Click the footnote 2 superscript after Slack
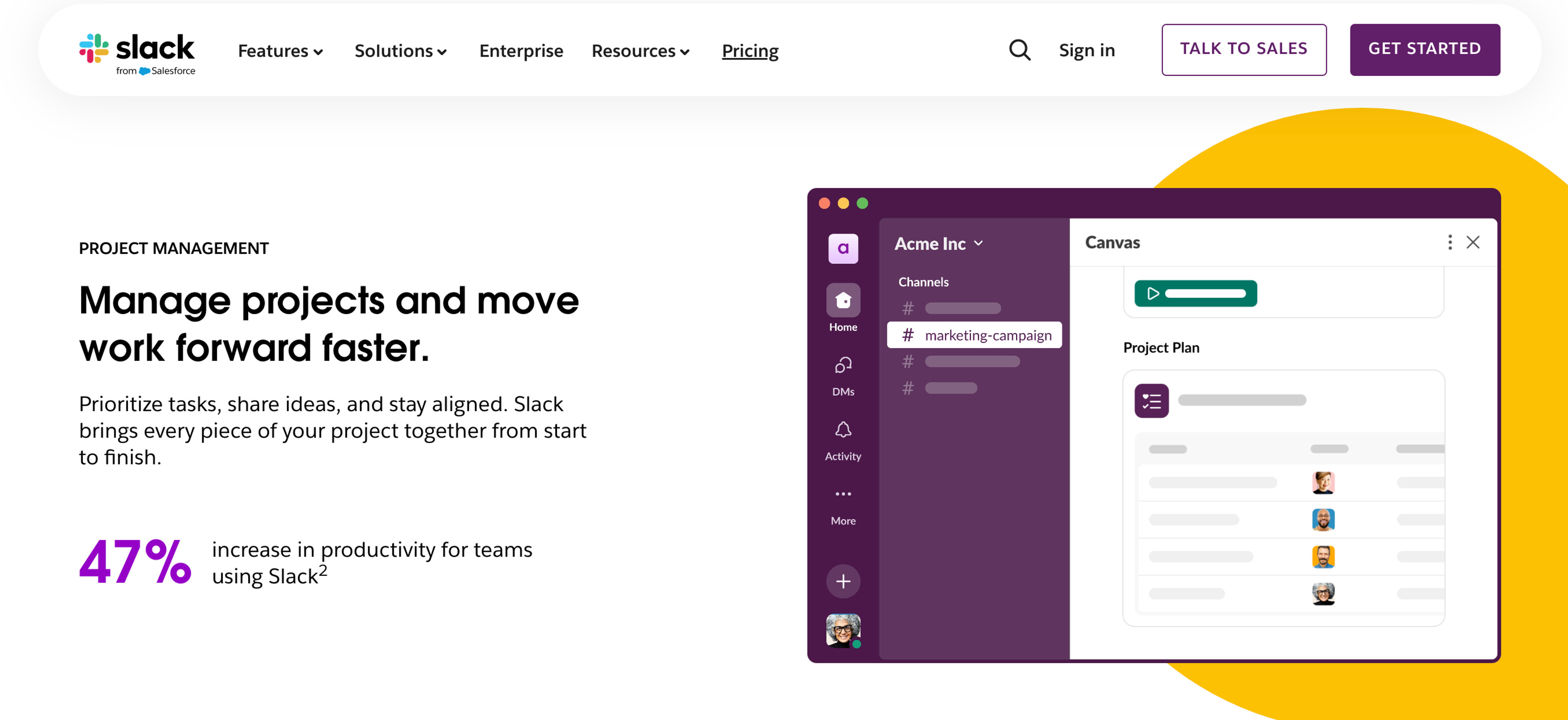This screenshot has width=1568, height=720. pos(323,571)
